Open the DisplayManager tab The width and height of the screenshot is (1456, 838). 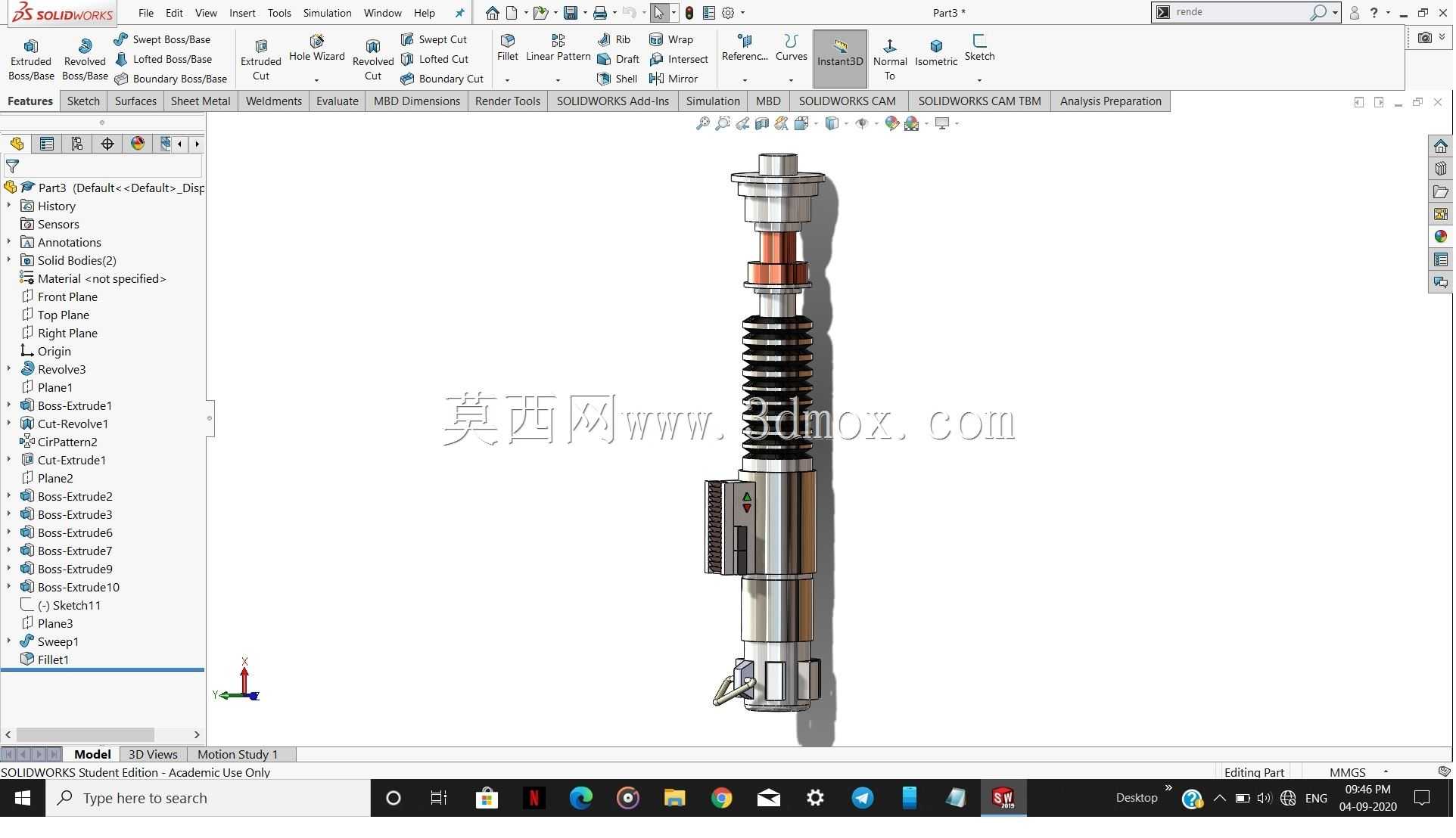tap(138, 144)
